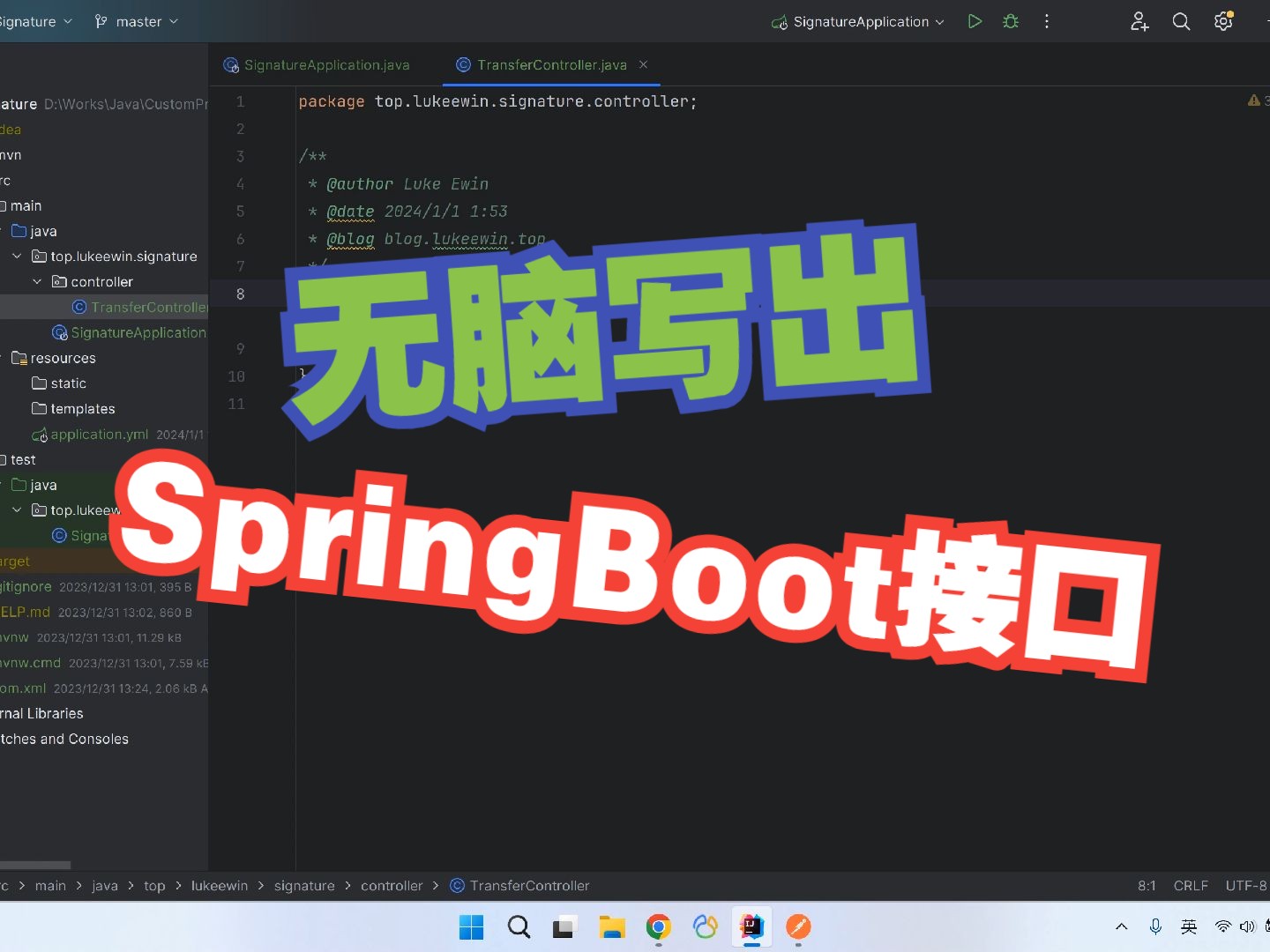Click lukeewin in the breadcrumb bar

coord(220,886)
